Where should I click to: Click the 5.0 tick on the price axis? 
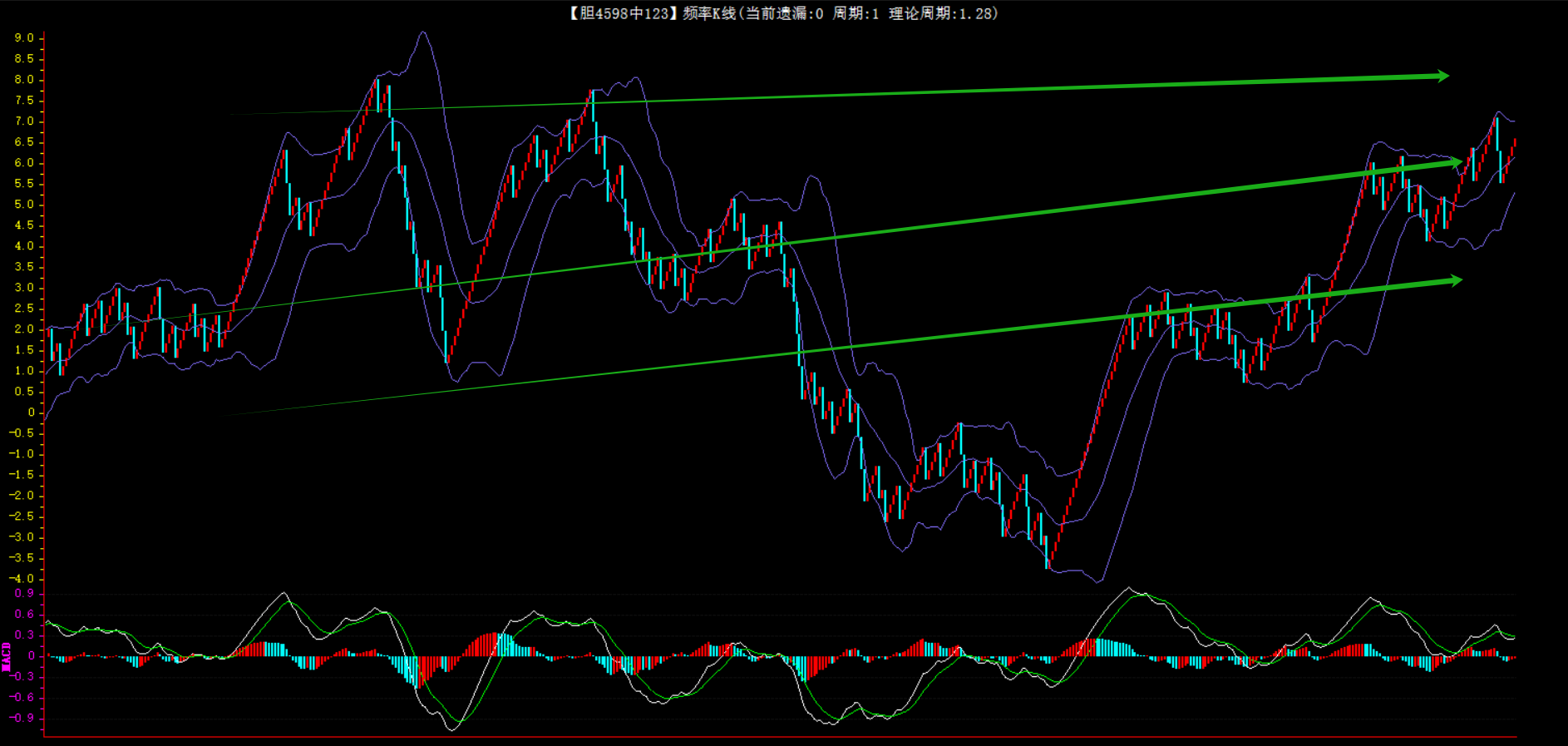tap(24, 205)
